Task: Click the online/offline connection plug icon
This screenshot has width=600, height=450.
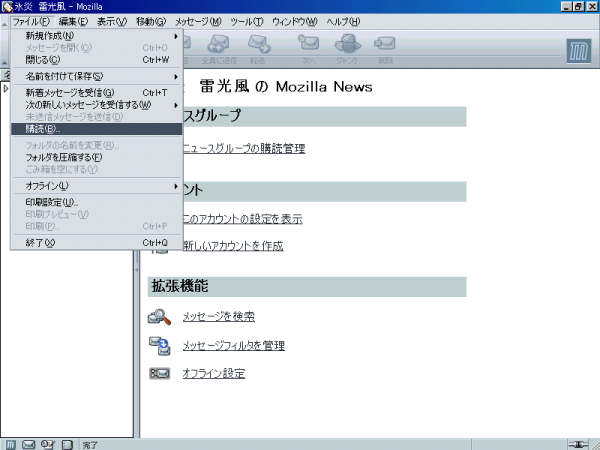Action: pyautogui.click(x=577, y=445)
